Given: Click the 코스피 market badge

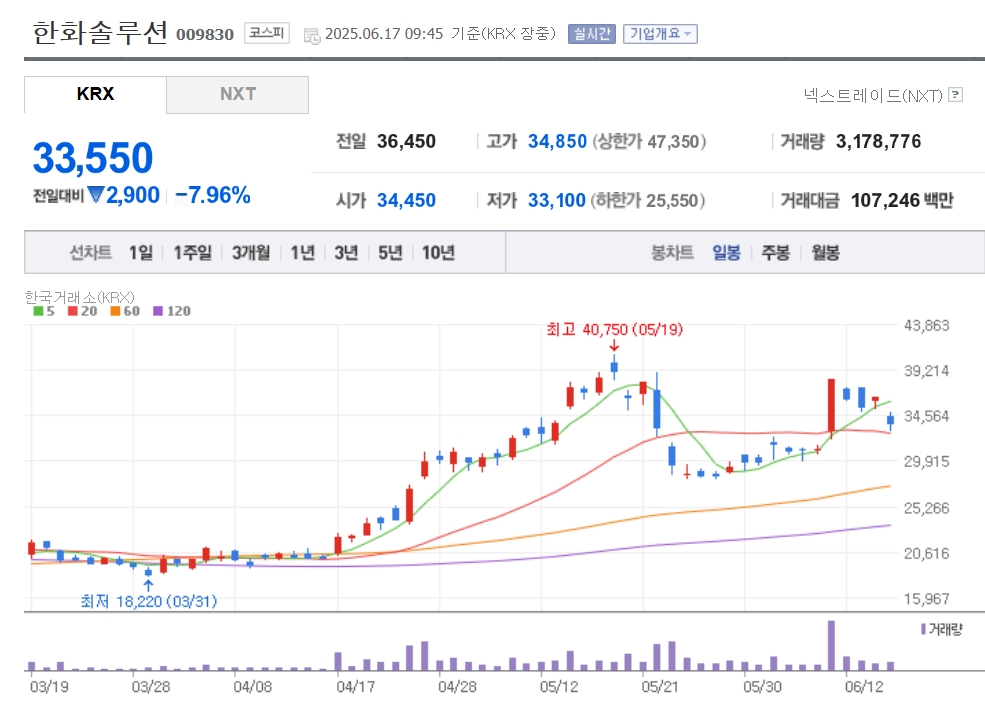Looking at the screenshot, I should pyautogui.click(x=266, y=33).
